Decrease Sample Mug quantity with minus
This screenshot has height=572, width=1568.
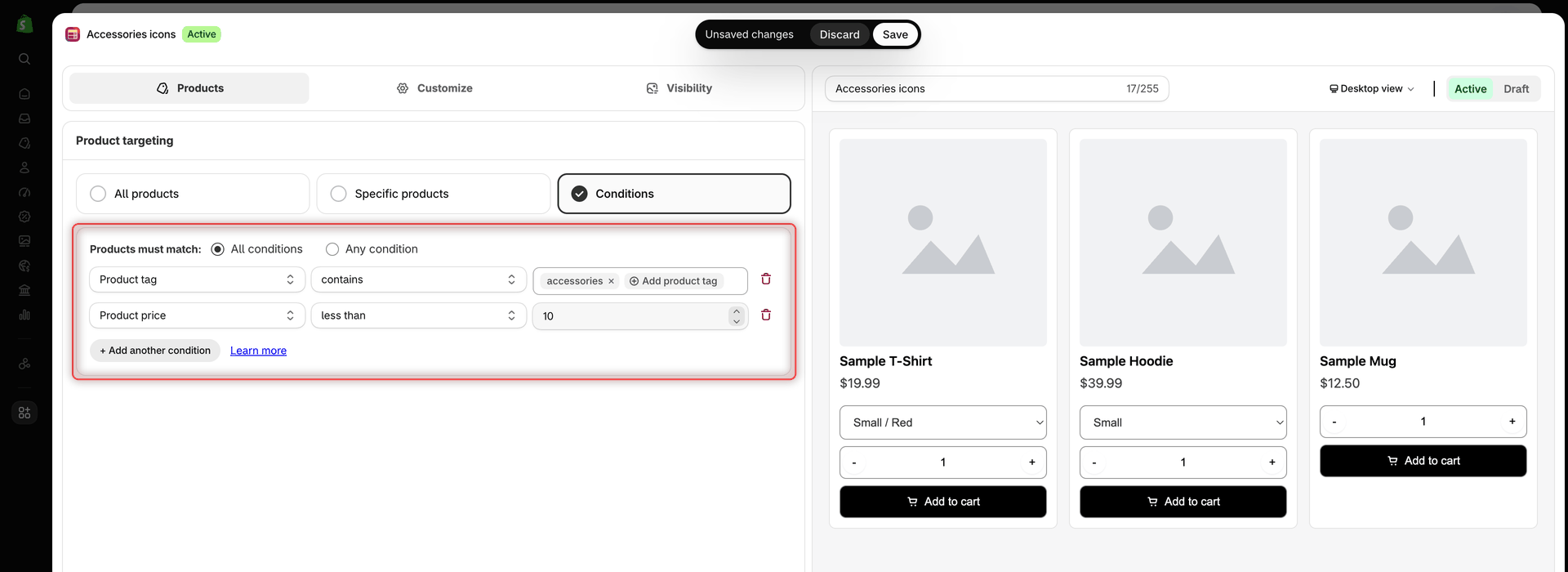[1334, 422]
